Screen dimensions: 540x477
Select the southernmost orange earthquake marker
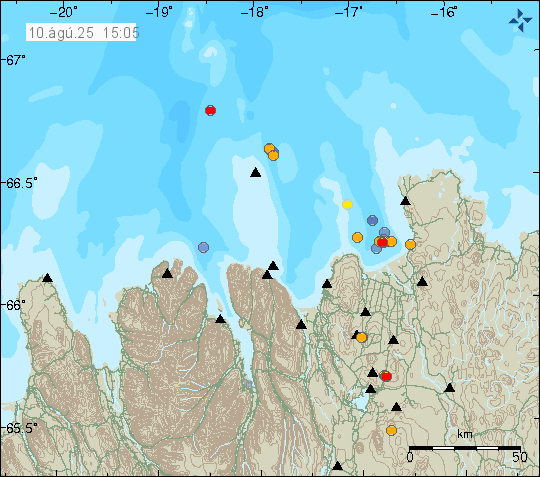coord(391,431)
